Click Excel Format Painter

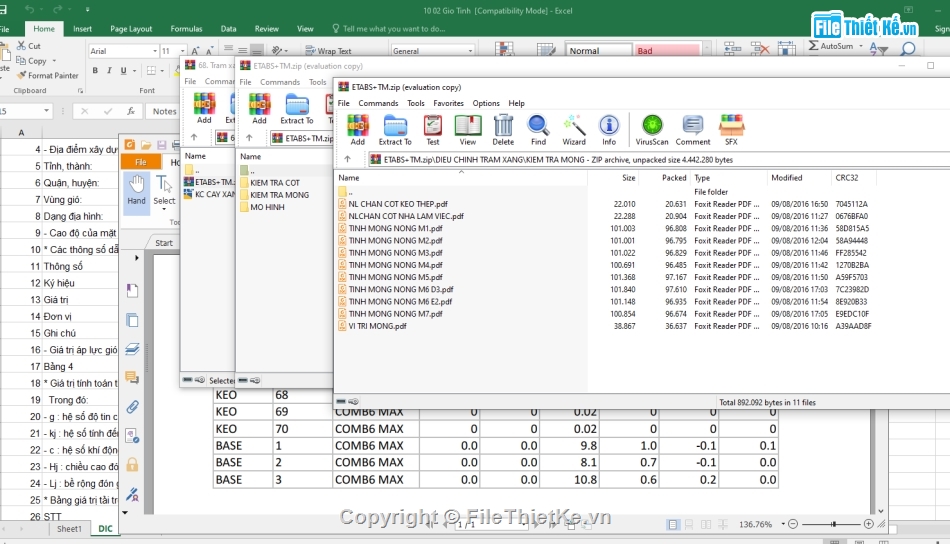[48, 75]
